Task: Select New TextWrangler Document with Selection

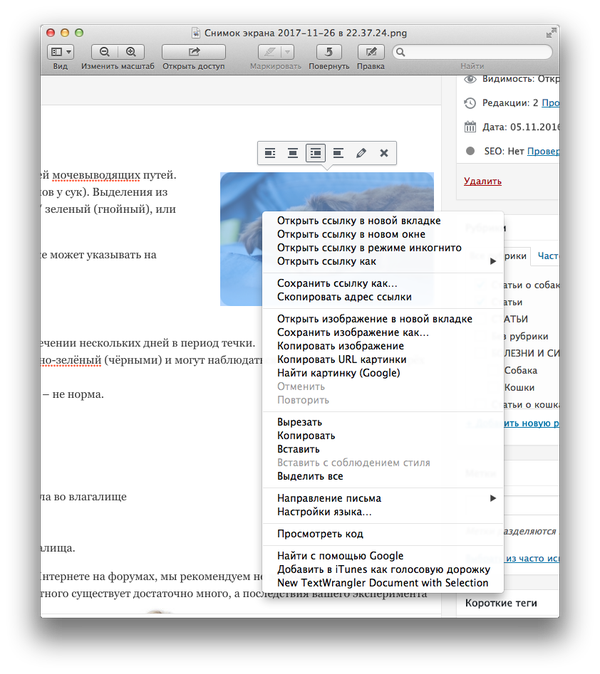Action: point(383,583)
